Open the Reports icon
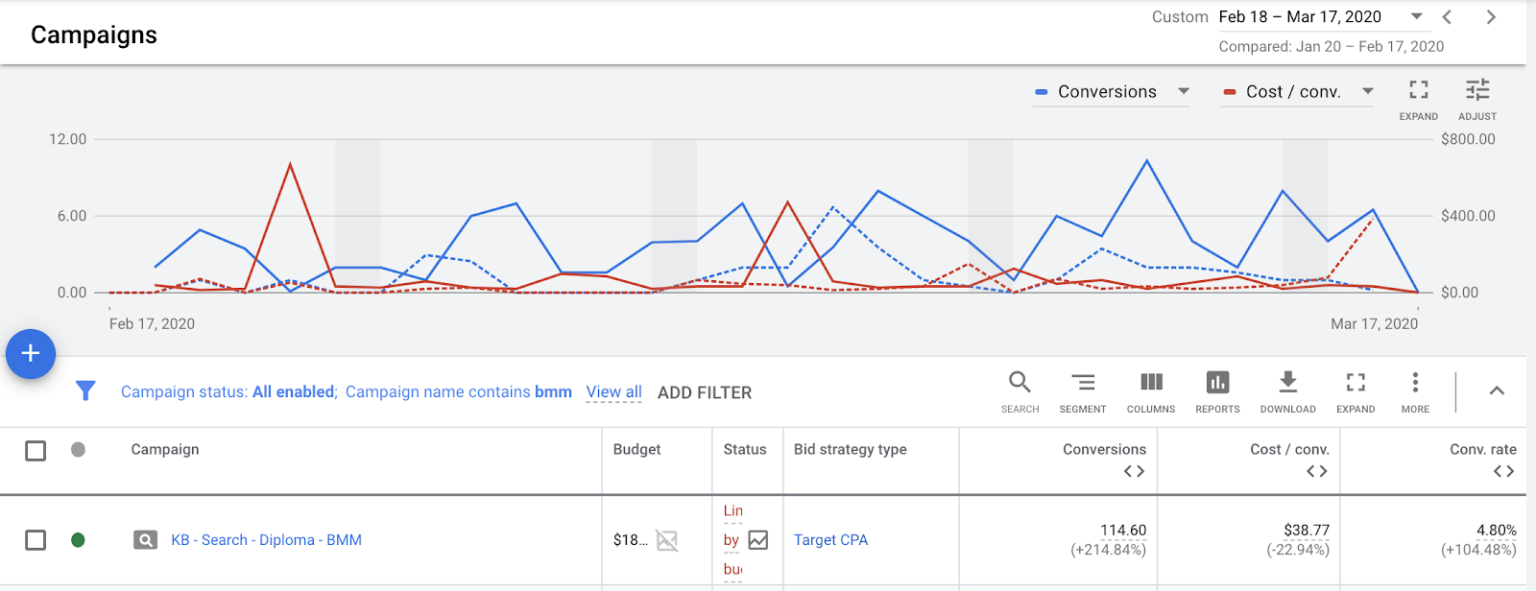Screen dimensions: 1536x591 click(1217, 383)
